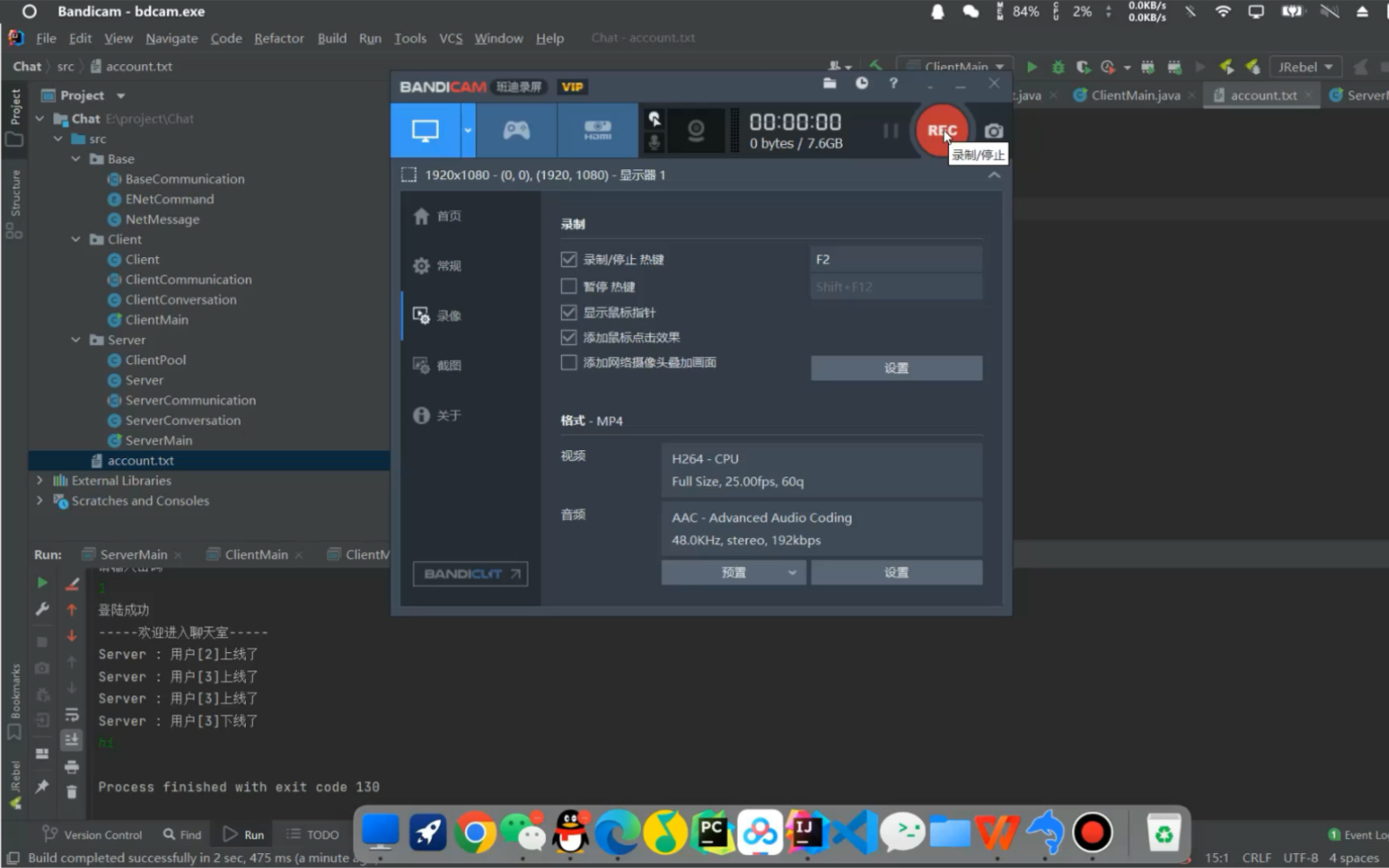Open Version Control tool window
Image resolution: width=1389 pixels, height=868 pixels.
click(92, 835)
